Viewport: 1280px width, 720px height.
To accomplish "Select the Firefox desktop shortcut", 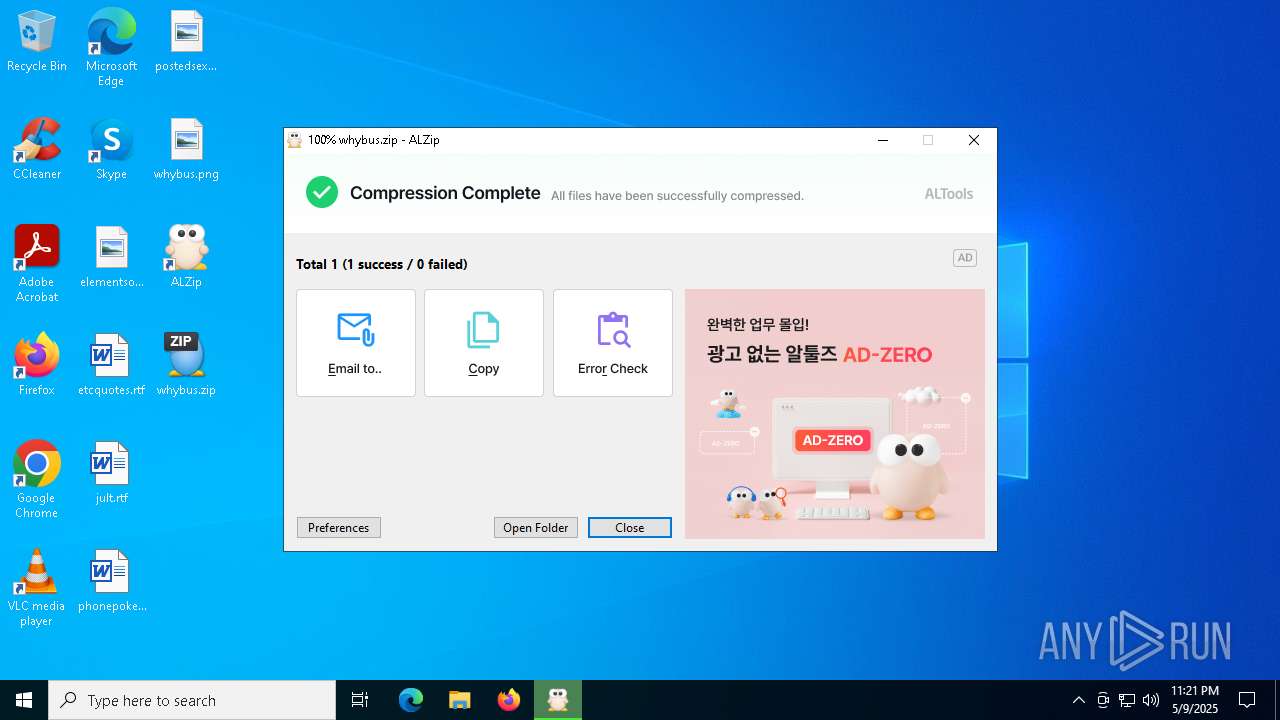I will click(37, 366).
